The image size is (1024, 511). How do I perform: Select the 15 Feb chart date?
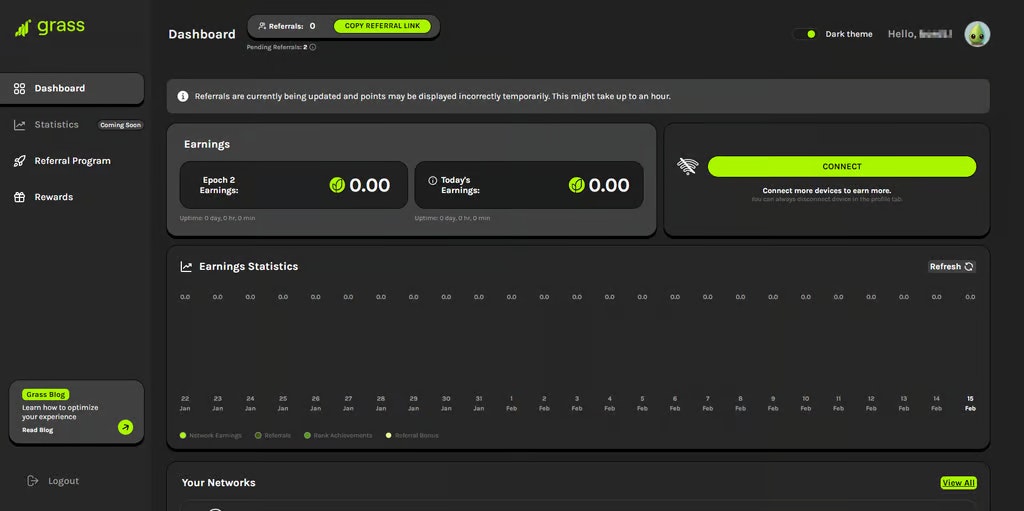970,403
